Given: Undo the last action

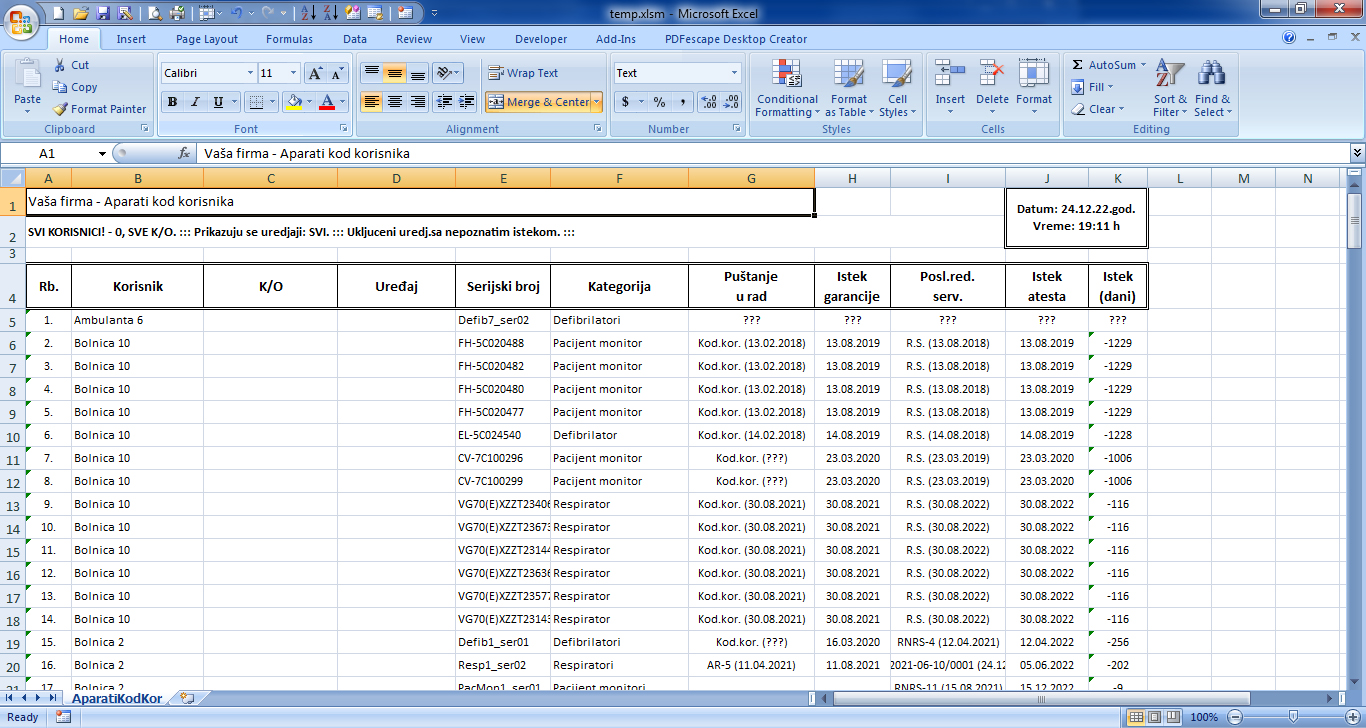Looking at the screenshot, I should (236, 13).
